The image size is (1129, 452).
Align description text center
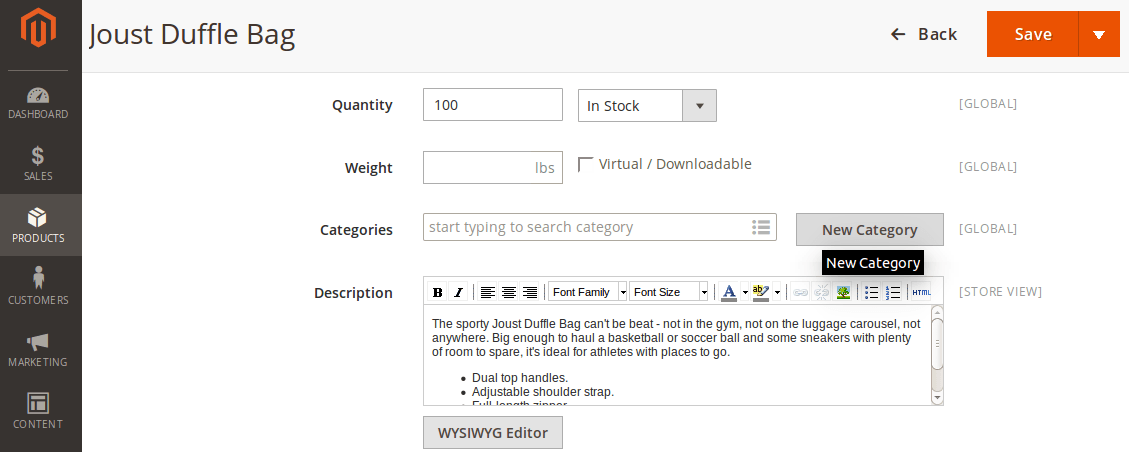pos(509,292)
